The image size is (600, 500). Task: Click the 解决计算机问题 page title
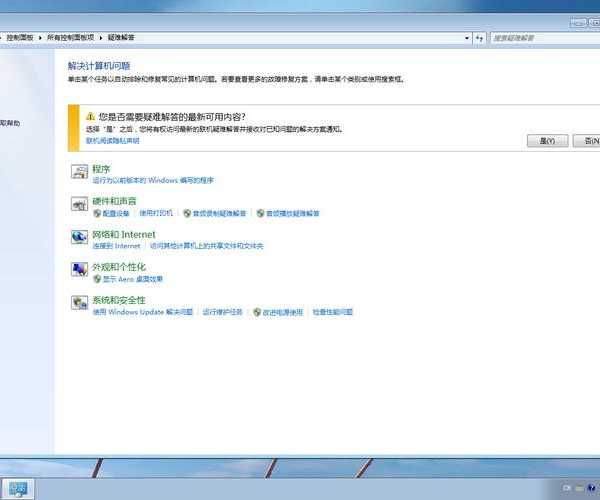(99, 66)
